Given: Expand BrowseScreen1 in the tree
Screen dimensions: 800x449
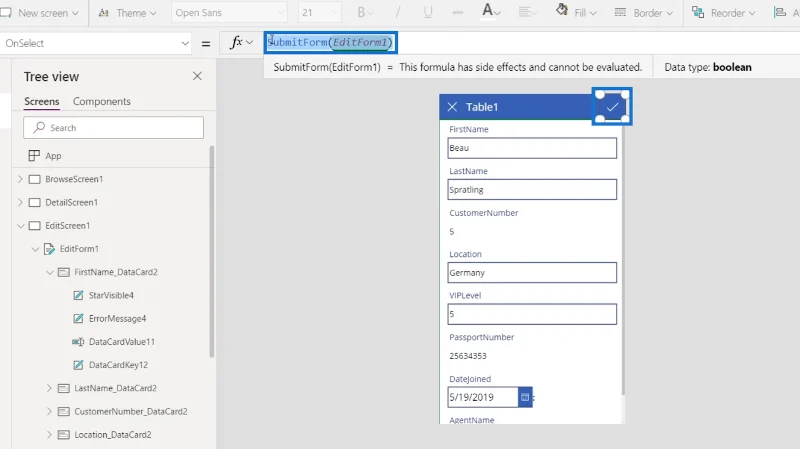Looking at the screenshot, I should (x=20, y=179).
